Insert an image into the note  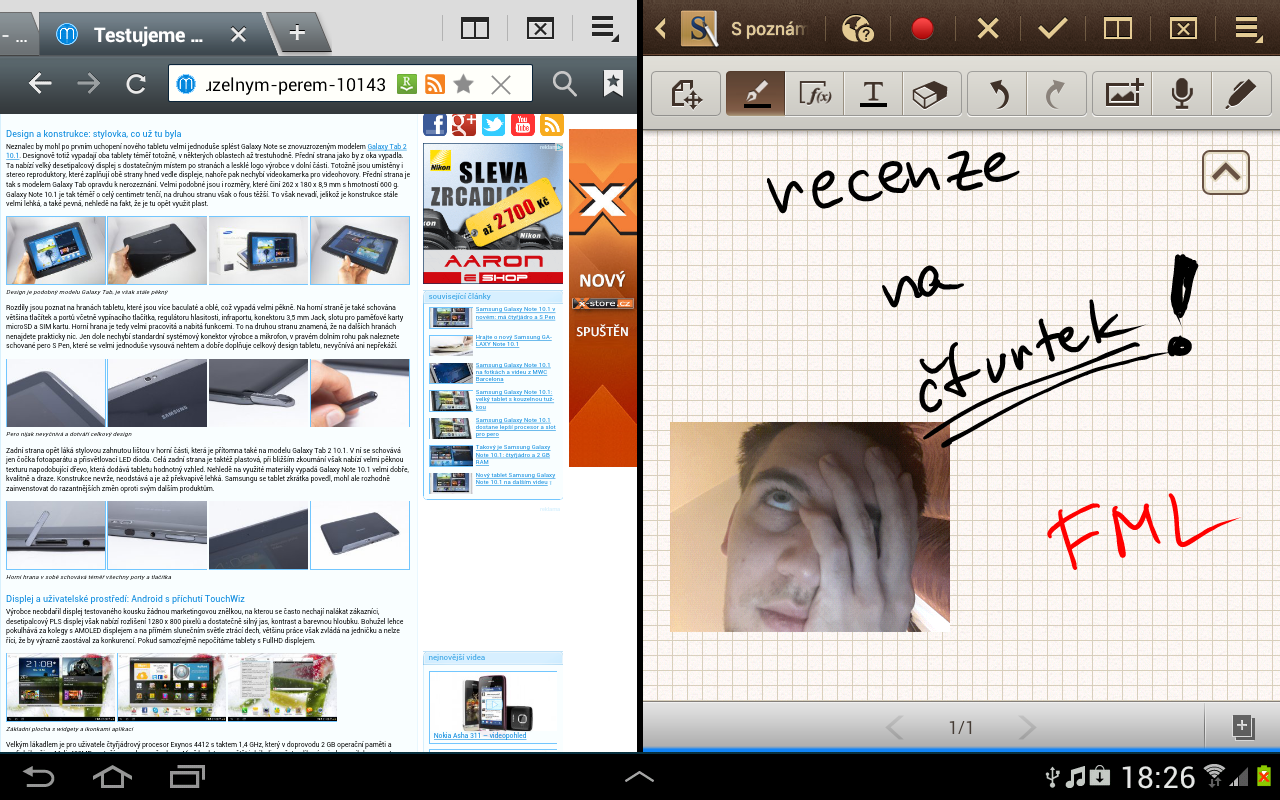click(1122, 96)
